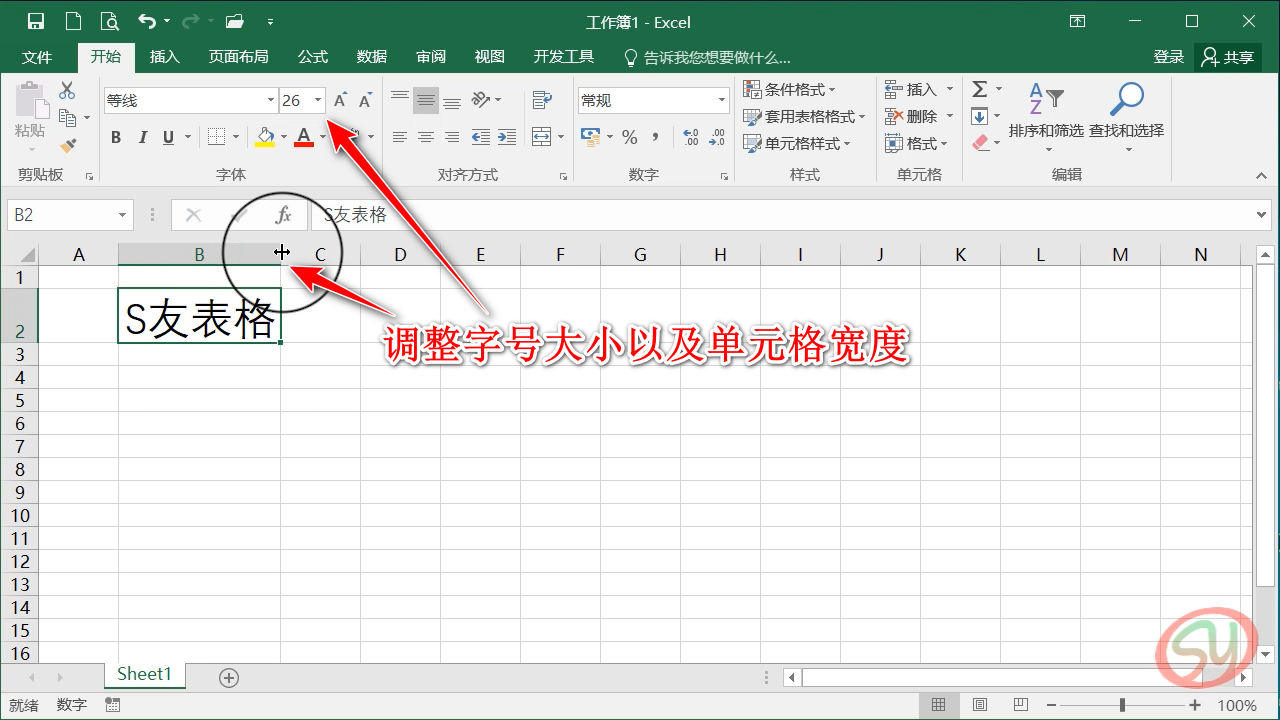Open the borders dropdown
This screenshot has width=1280, height=720.
coord(236,137)
